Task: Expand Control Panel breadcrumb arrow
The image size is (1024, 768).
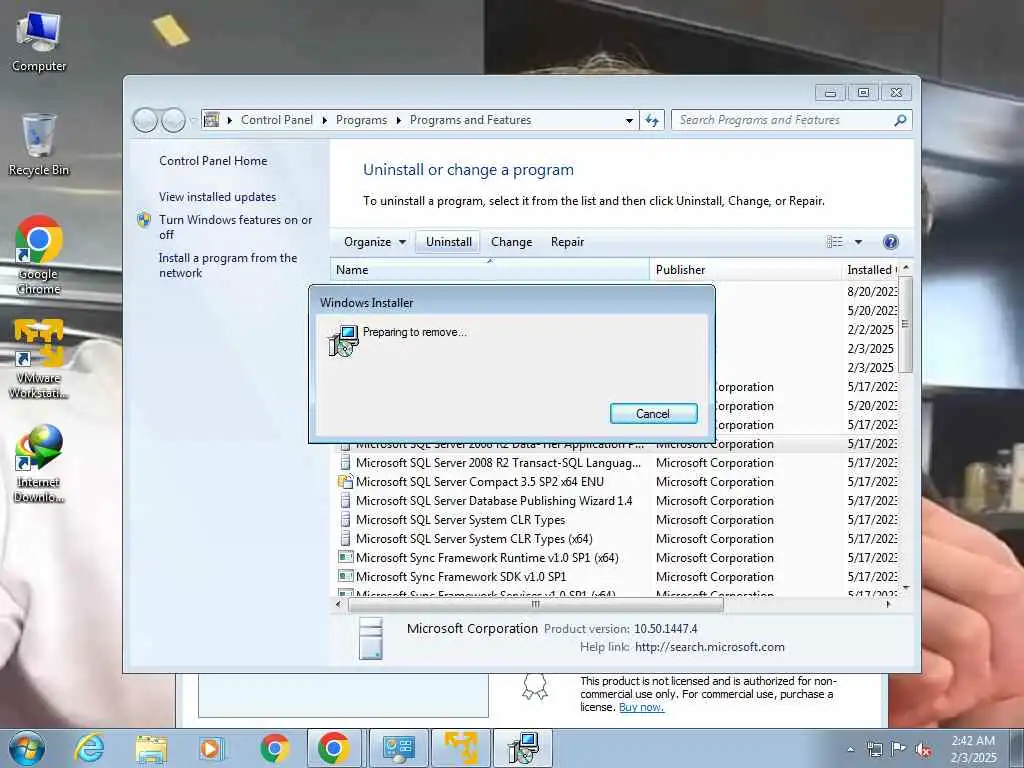Action: (x=325, y=120)
